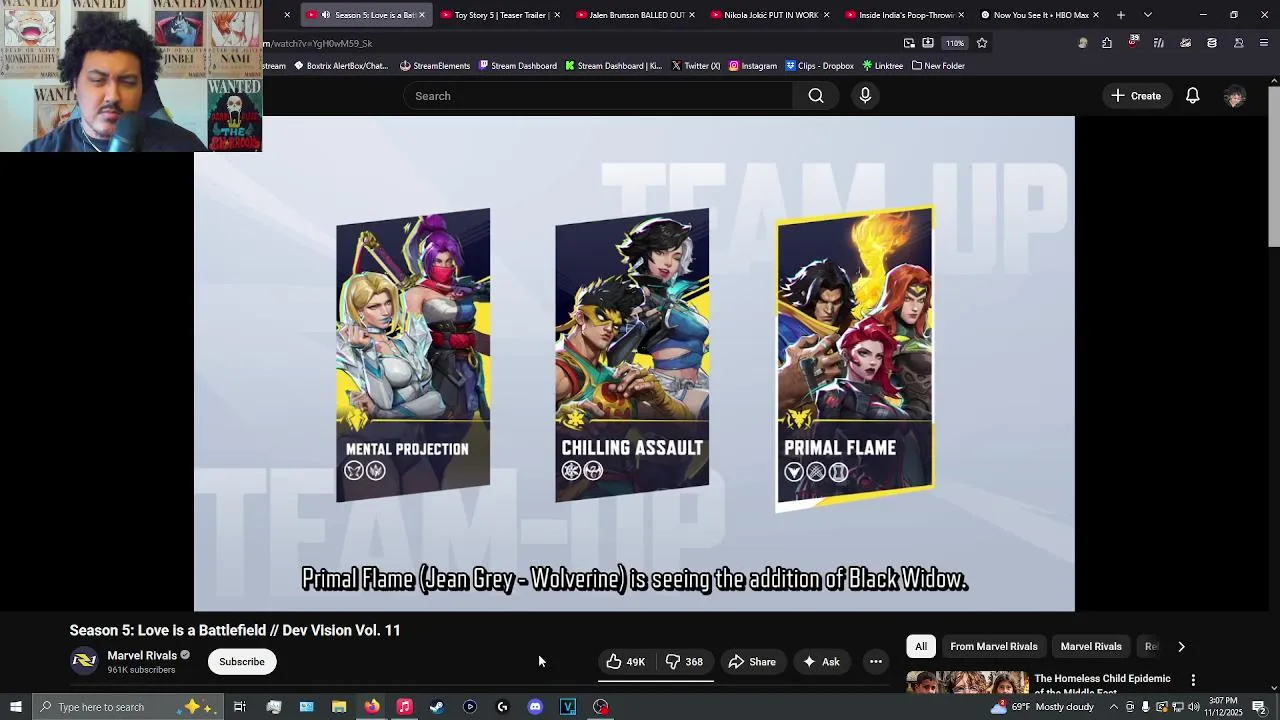
Task: Open the Windows notification center icon
Action: coord(1258,707)
